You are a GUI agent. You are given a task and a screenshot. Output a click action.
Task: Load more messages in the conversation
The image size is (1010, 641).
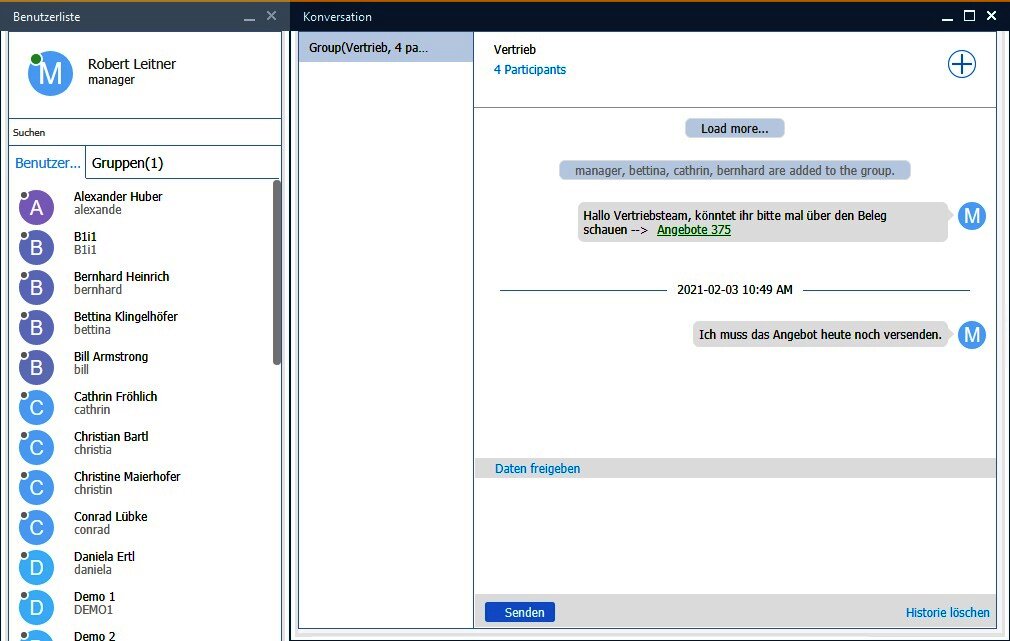tap(734, 128)
